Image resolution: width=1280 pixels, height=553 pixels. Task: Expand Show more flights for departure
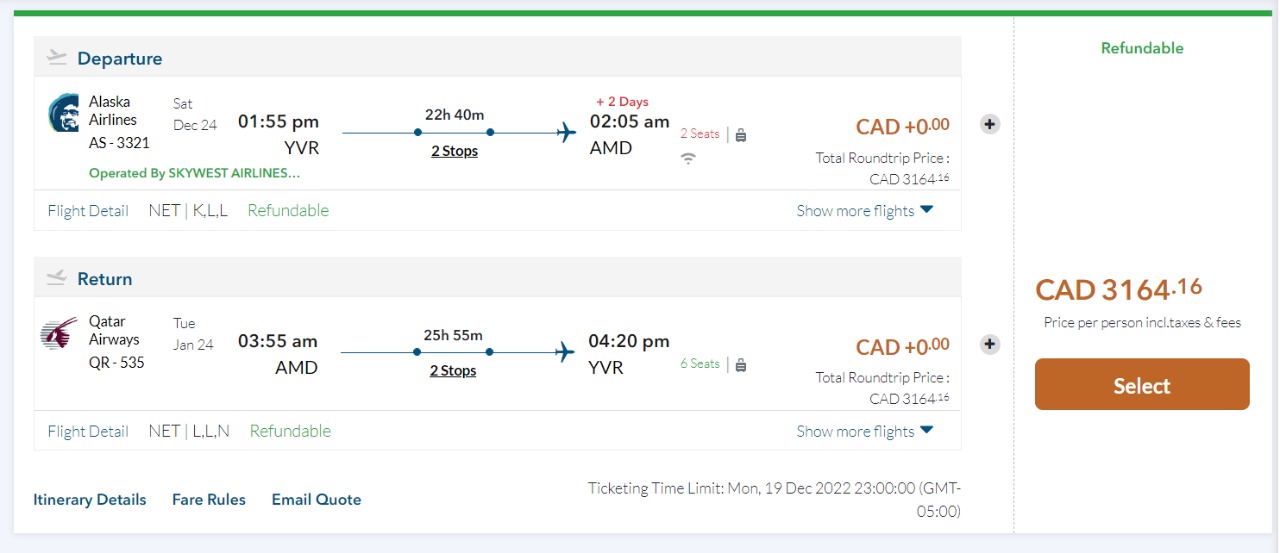(865, 210)
